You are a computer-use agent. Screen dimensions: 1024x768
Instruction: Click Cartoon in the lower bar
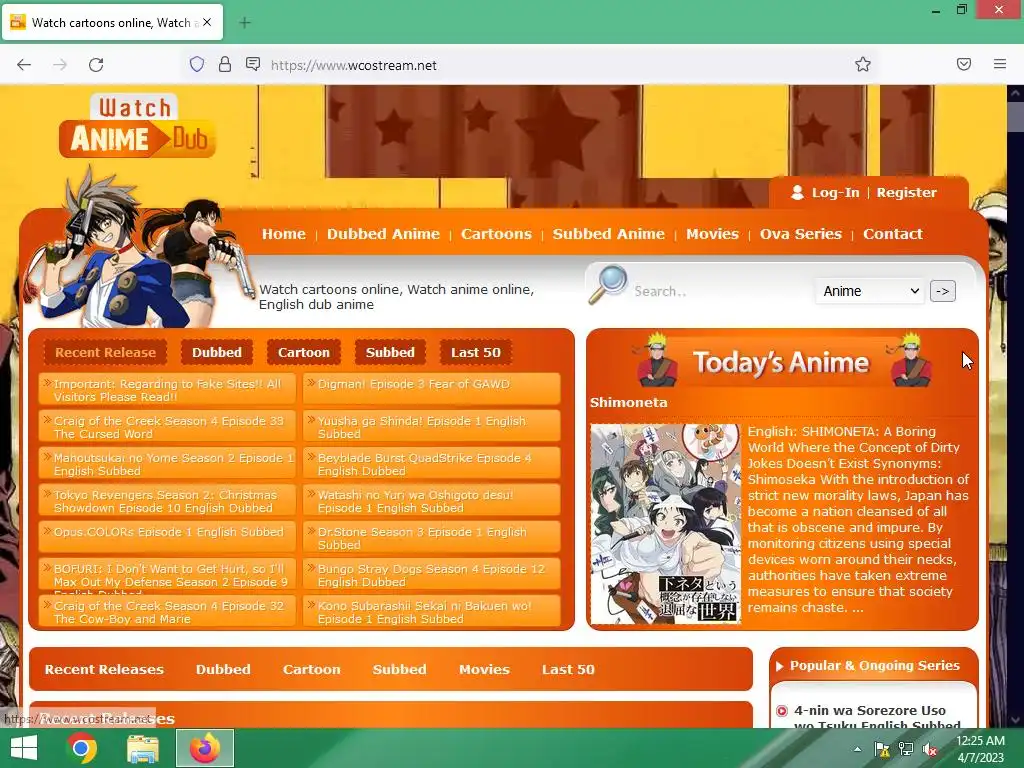click(312, 669)
